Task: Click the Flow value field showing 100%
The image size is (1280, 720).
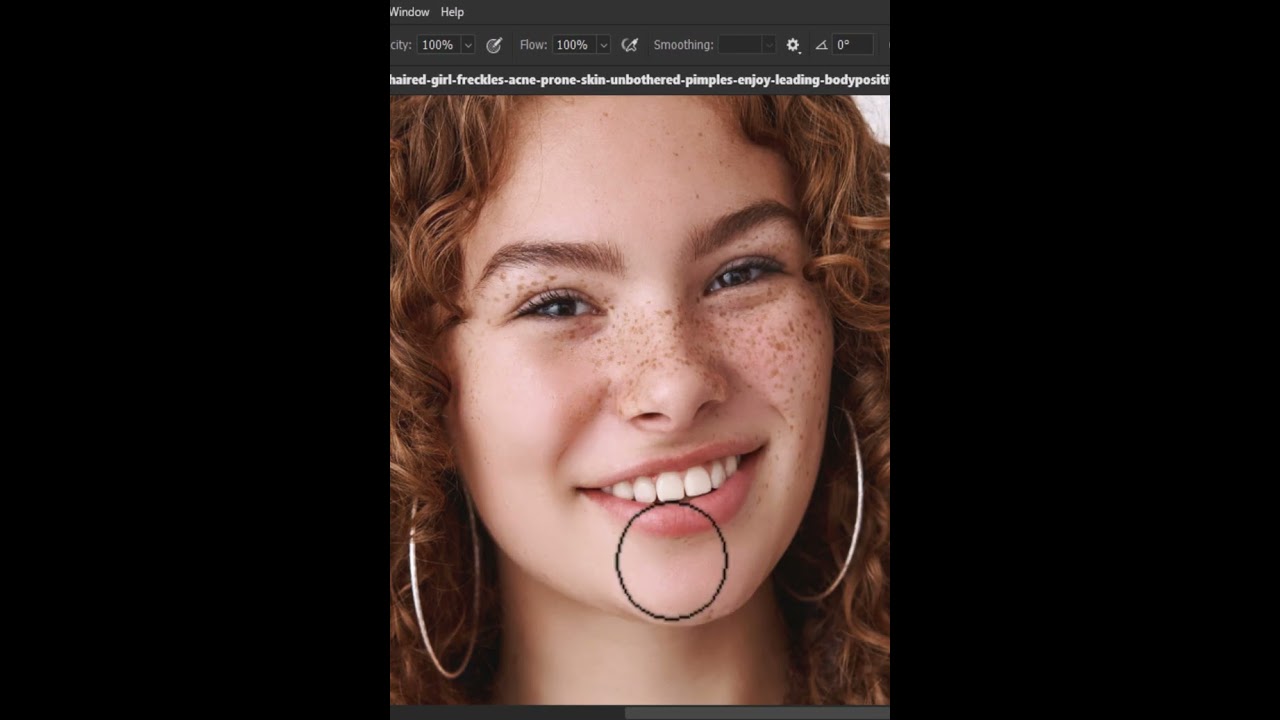Action: (x=573, y=45)
